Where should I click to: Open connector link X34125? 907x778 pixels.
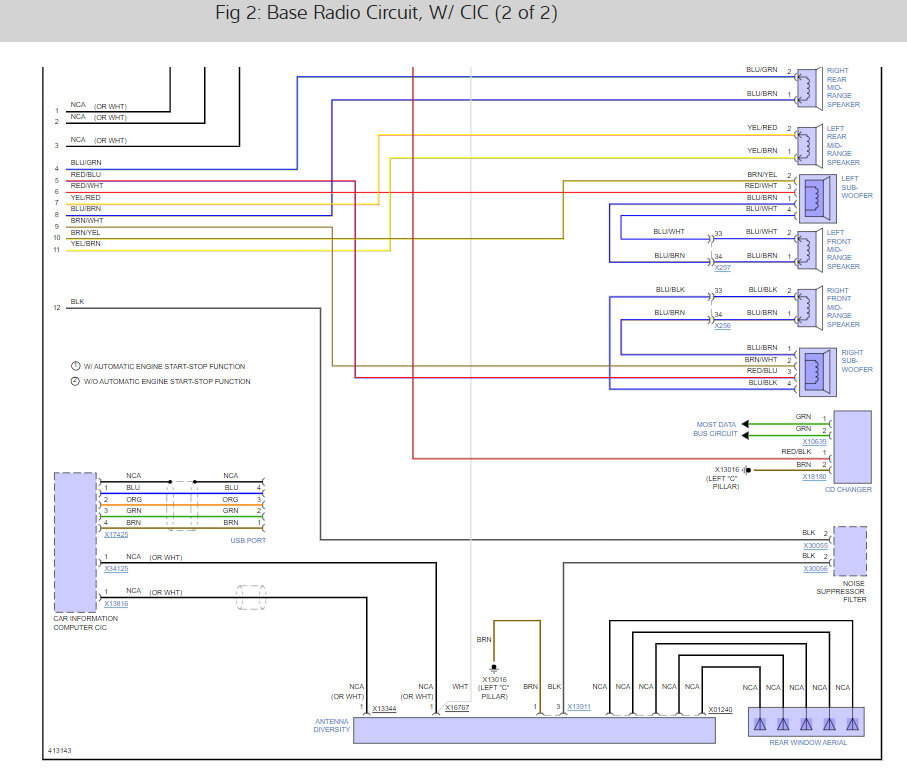[116, 569]
